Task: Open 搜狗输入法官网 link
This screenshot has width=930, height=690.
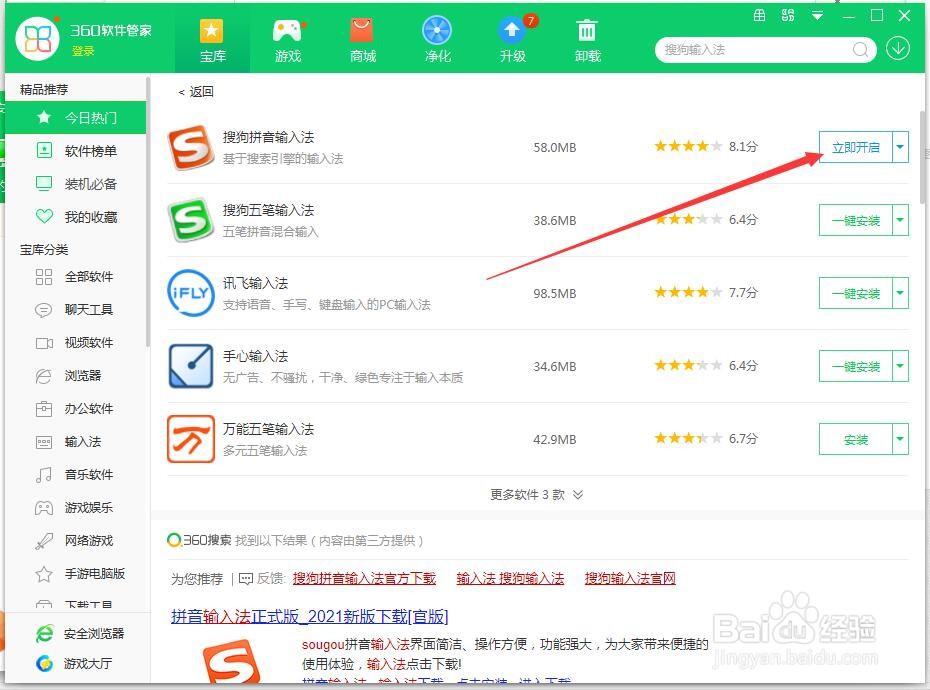Action: coord(630,578)
